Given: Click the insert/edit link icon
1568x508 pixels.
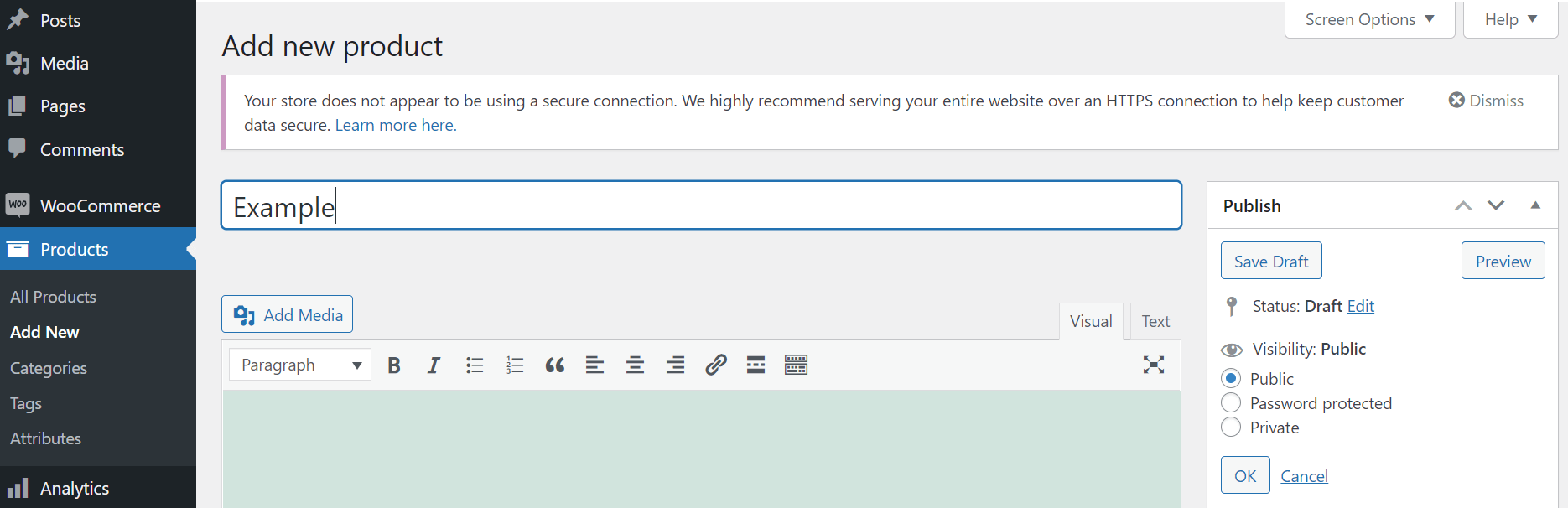Looking at the screenshot, I should [x=715, y=365].
